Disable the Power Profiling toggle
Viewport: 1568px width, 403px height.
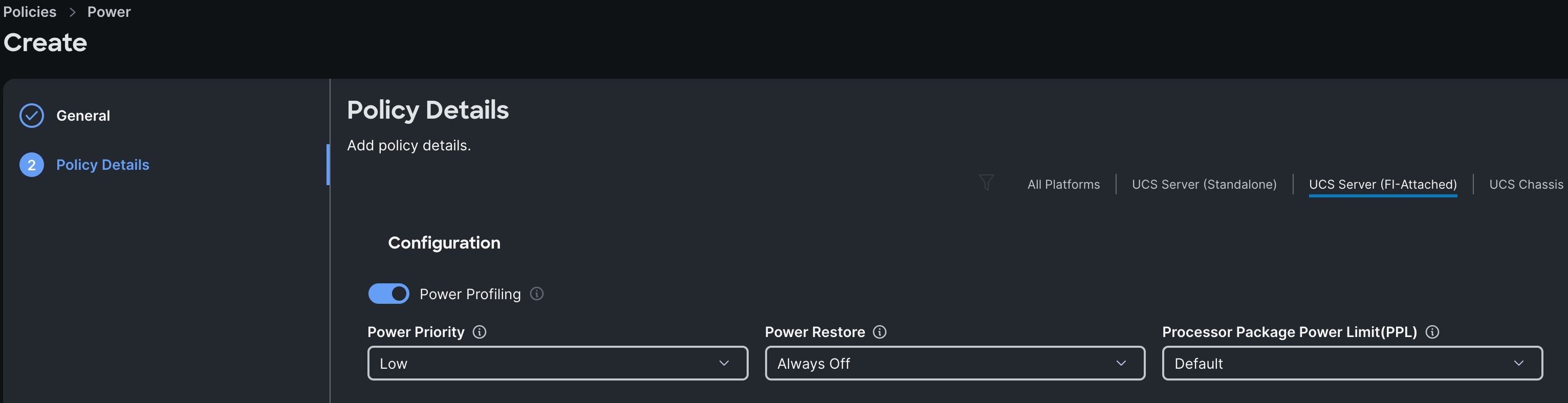click(389, 294)
